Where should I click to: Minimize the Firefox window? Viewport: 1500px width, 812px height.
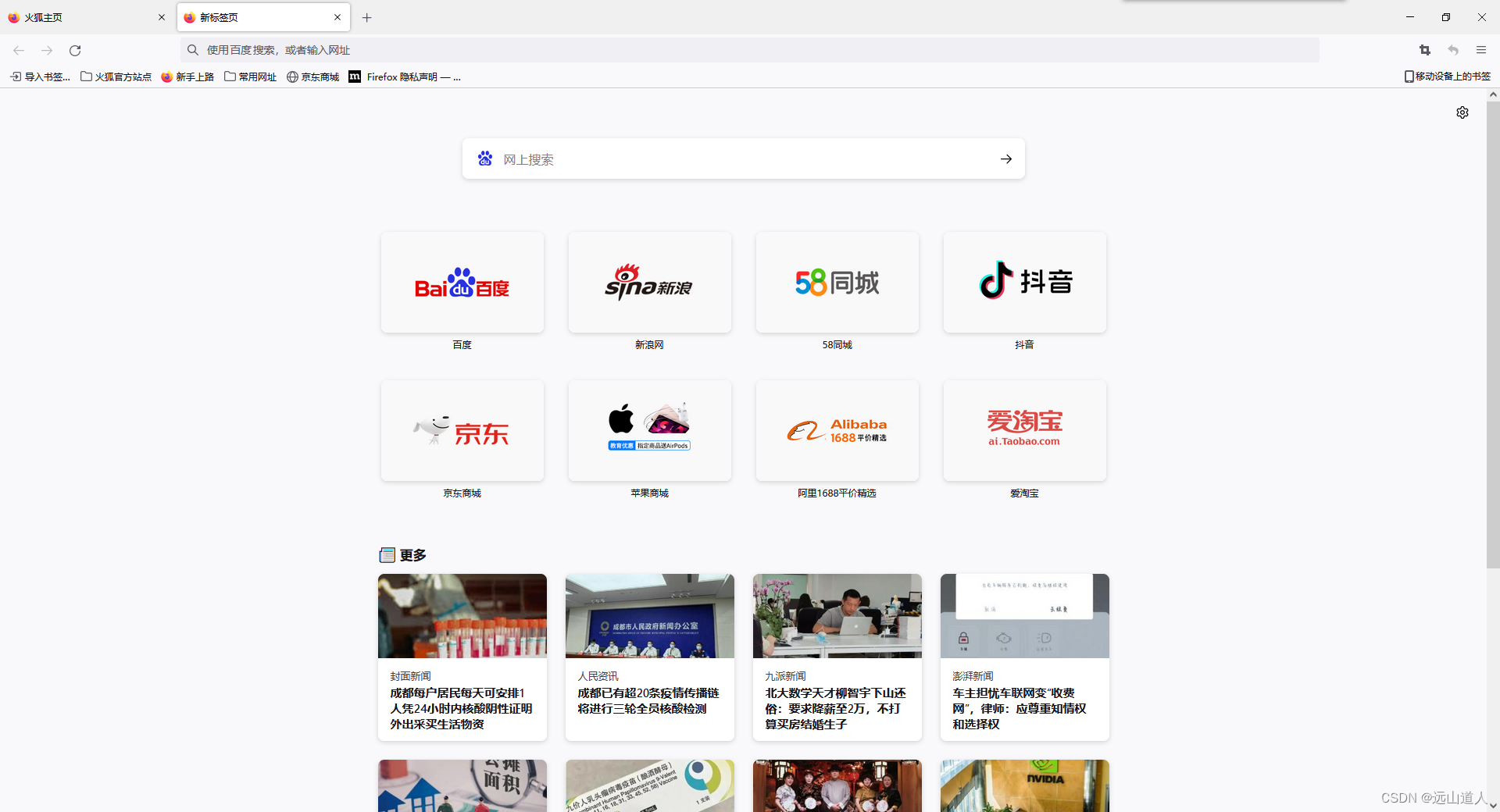1410,17
